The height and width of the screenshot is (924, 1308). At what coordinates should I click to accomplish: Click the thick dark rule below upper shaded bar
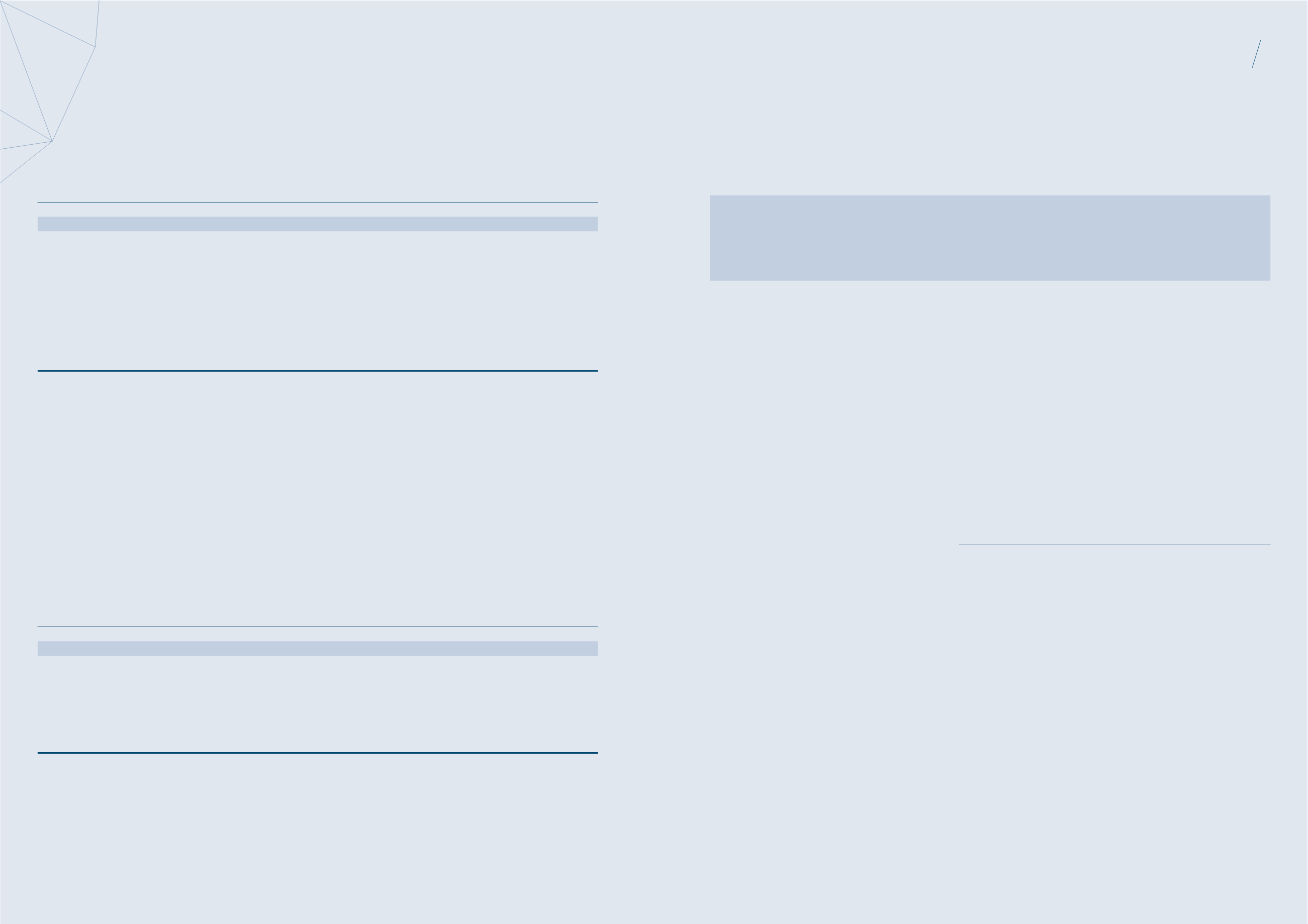(317, 371)
